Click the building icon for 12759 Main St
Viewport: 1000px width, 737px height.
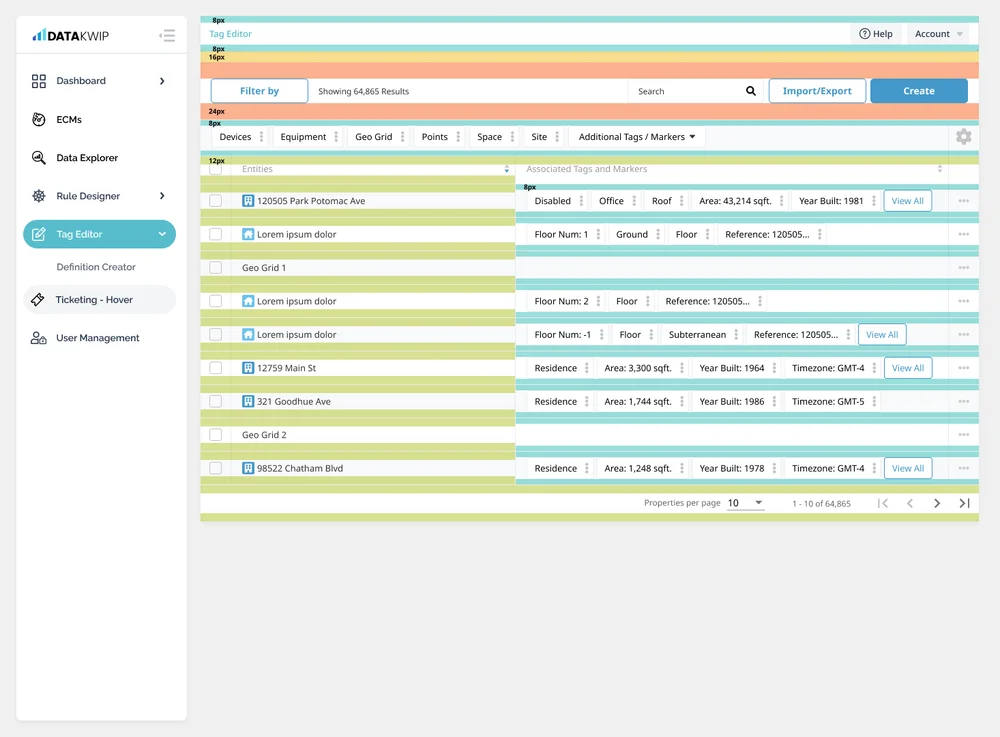248,368
